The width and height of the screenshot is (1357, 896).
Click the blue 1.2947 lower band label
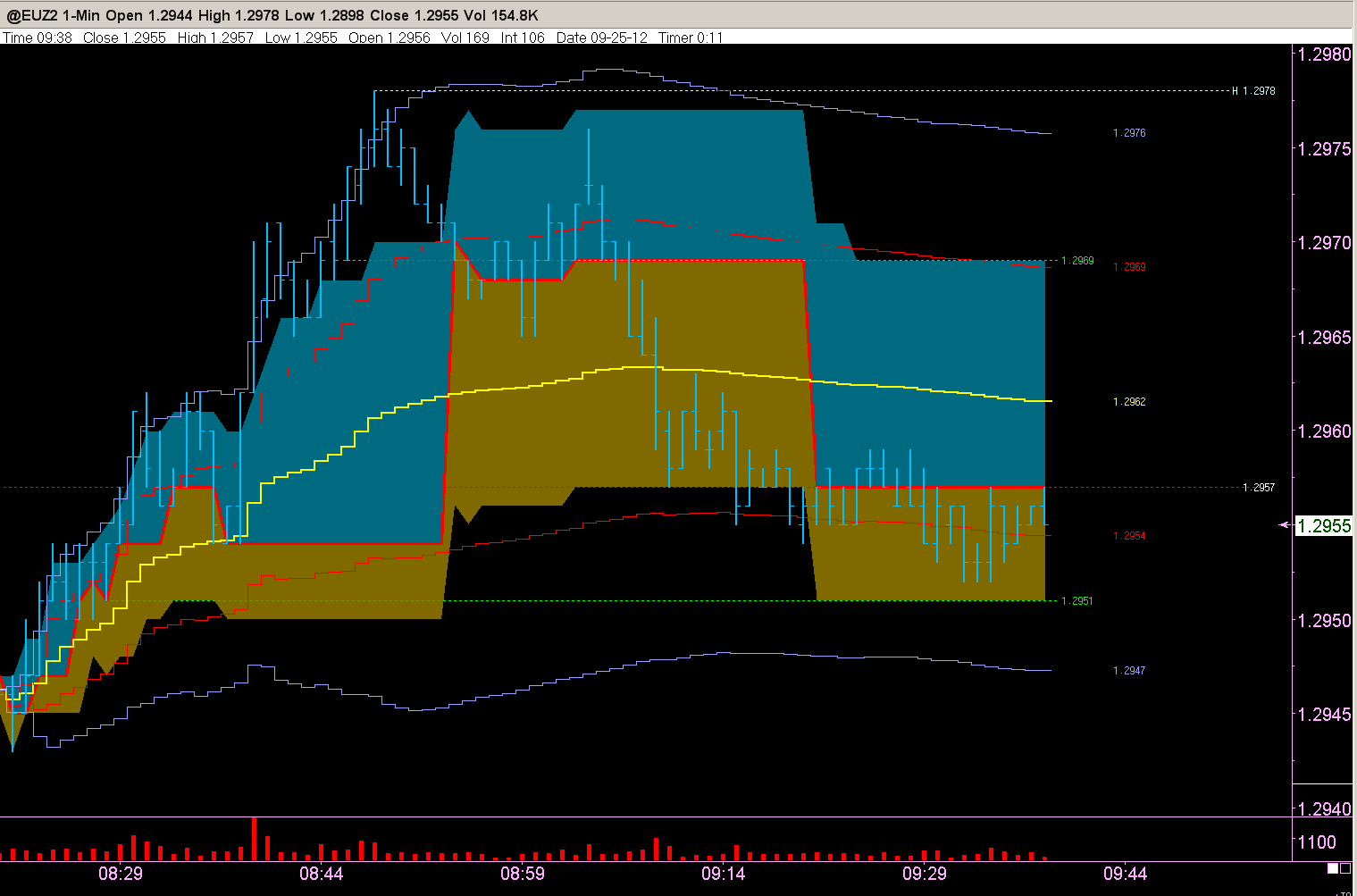(1129, 671)
